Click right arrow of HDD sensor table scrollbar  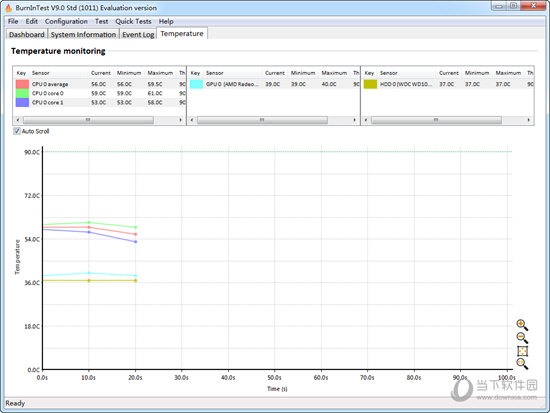click(529, 120)
